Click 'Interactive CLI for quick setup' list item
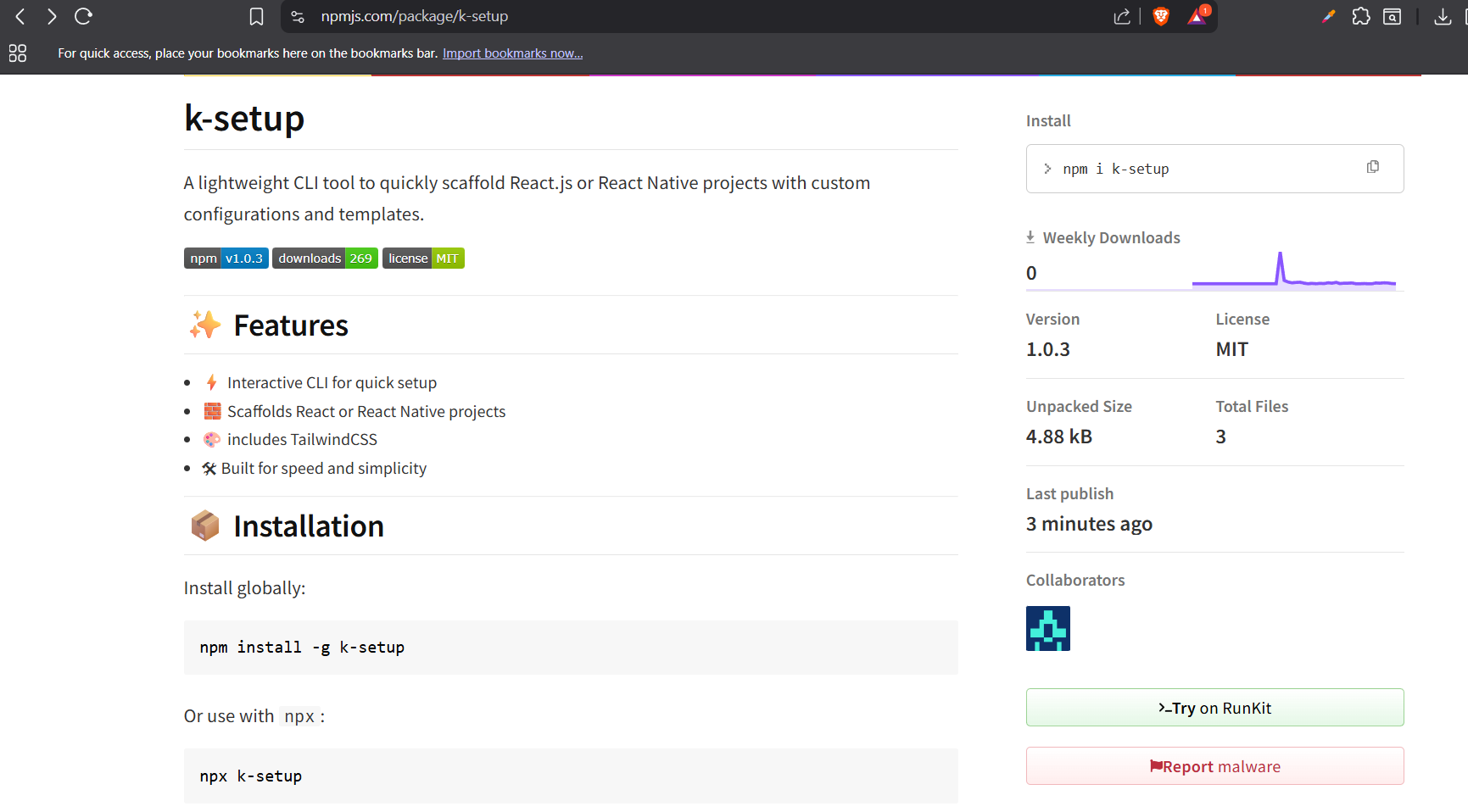 point(332,383)
